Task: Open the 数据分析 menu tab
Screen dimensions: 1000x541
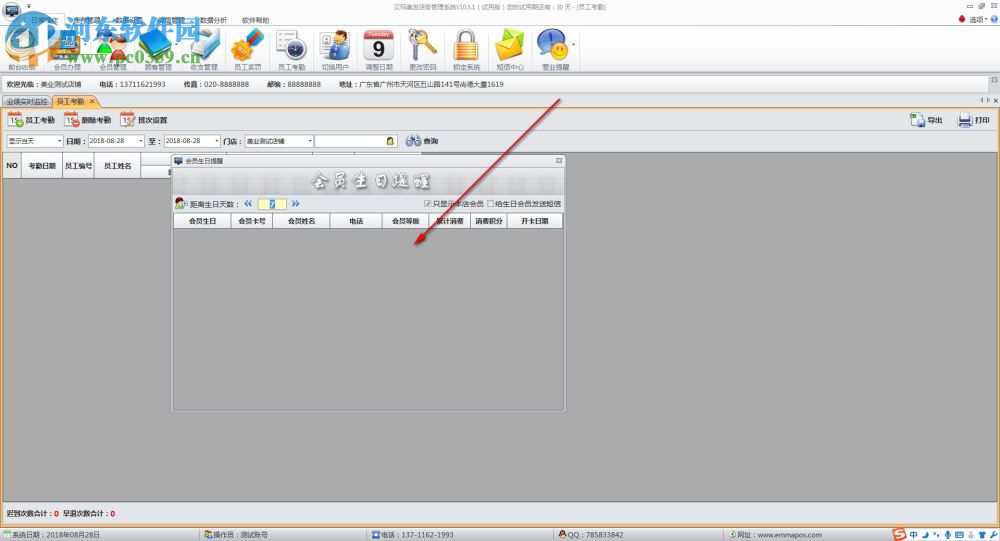Action: pyautogui.click(x=213, y=20)
